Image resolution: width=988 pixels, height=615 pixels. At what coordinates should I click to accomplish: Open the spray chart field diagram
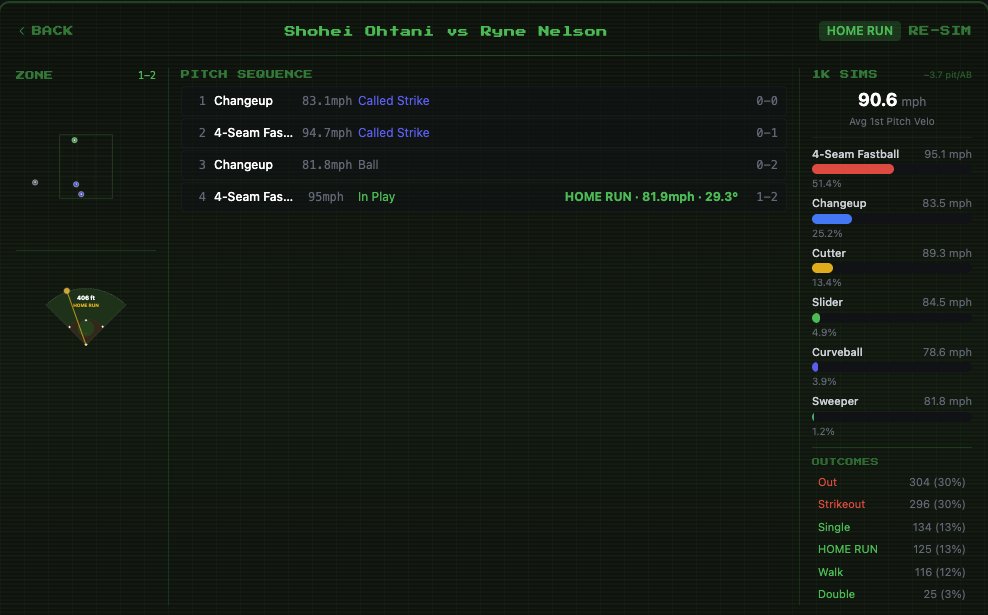(x=86, y=316)
